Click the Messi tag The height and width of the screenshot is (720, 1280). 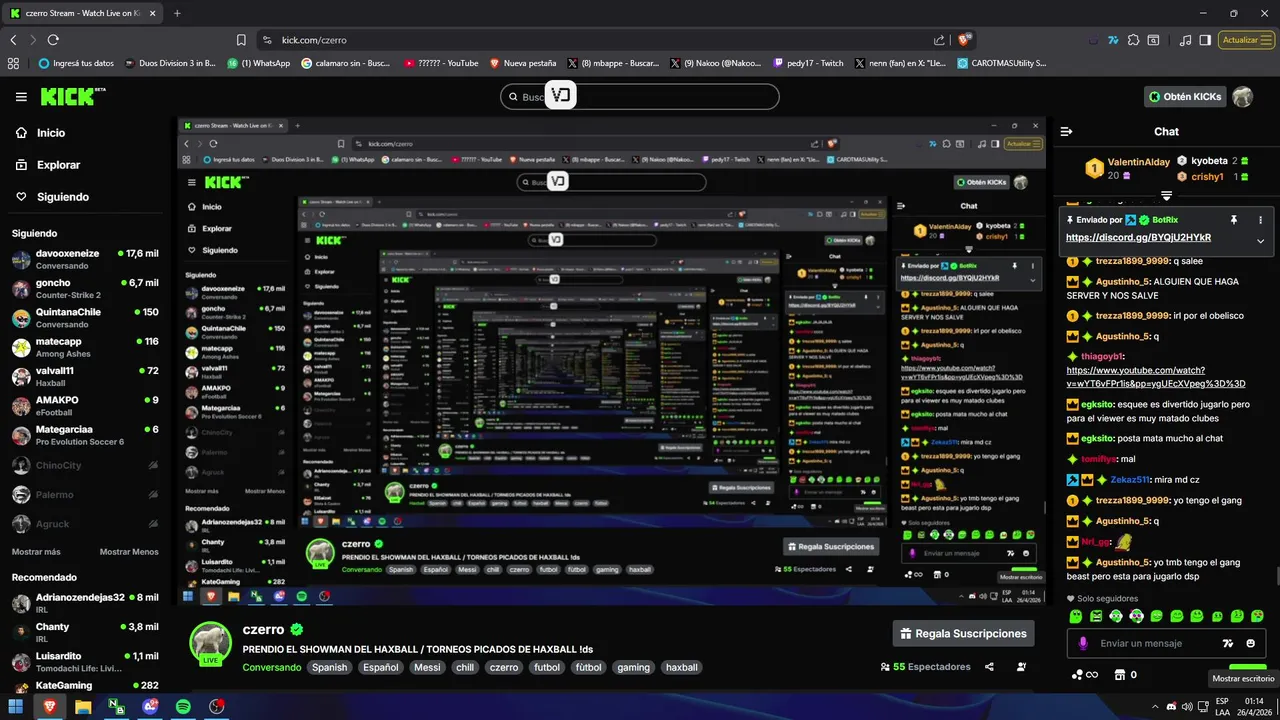[x=427, y=668]
